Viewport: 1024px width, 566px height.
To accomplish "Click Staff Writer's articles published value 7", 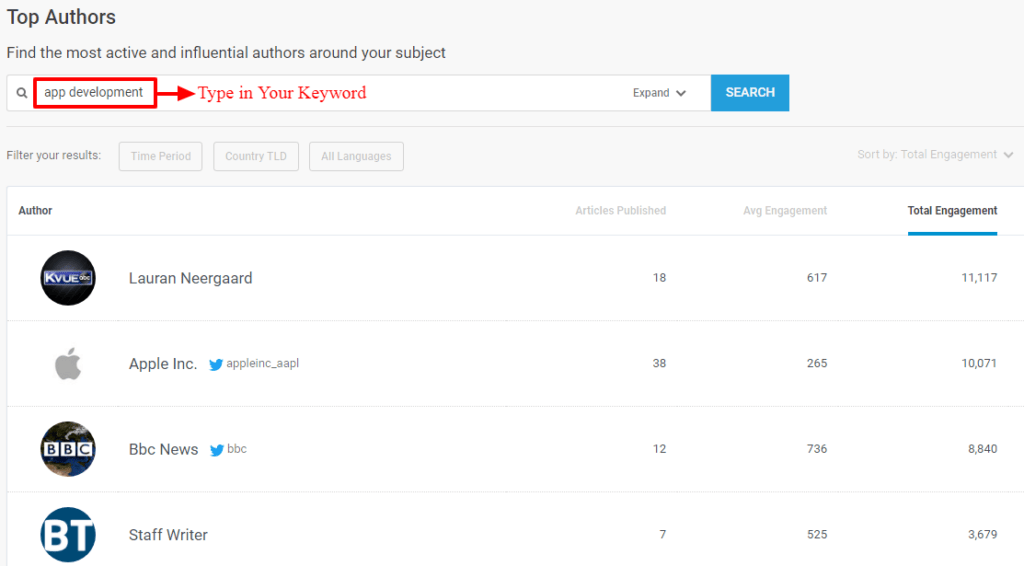I will (x=662, y=534).
